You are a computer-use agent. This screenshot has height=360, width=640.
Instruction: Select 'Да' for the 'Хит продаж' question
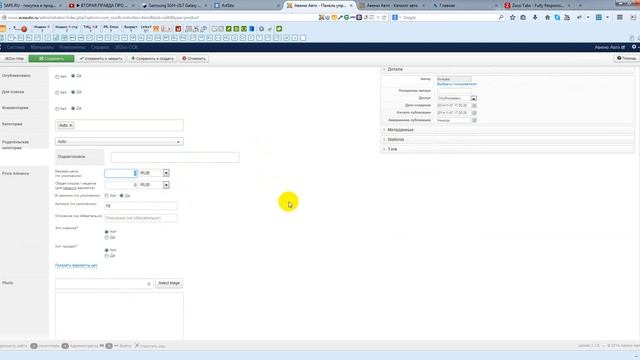[x=107, y=256]
